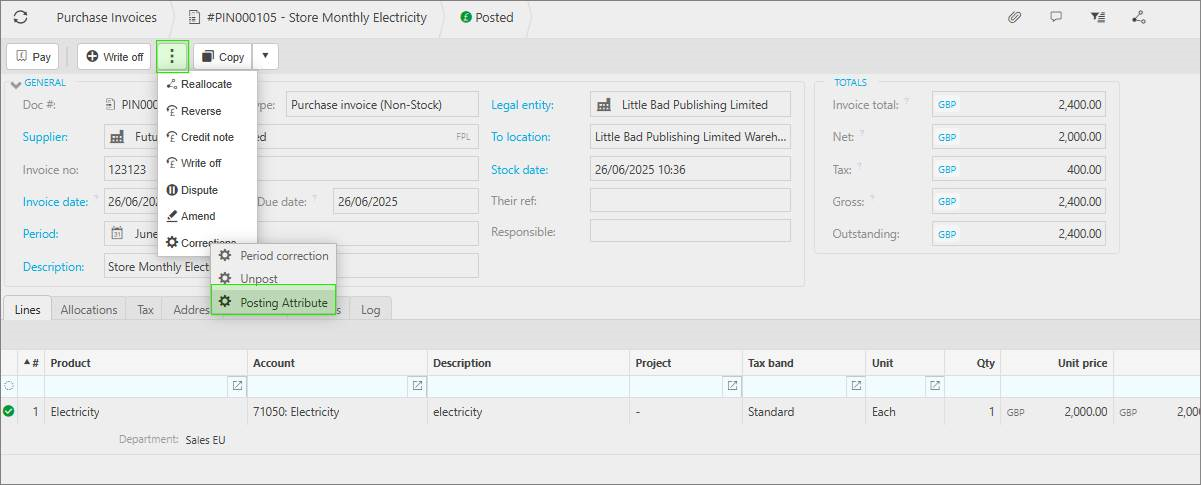Open the attachments paperclip icon
The image size is (1201, 485).
click(1014, 17)
